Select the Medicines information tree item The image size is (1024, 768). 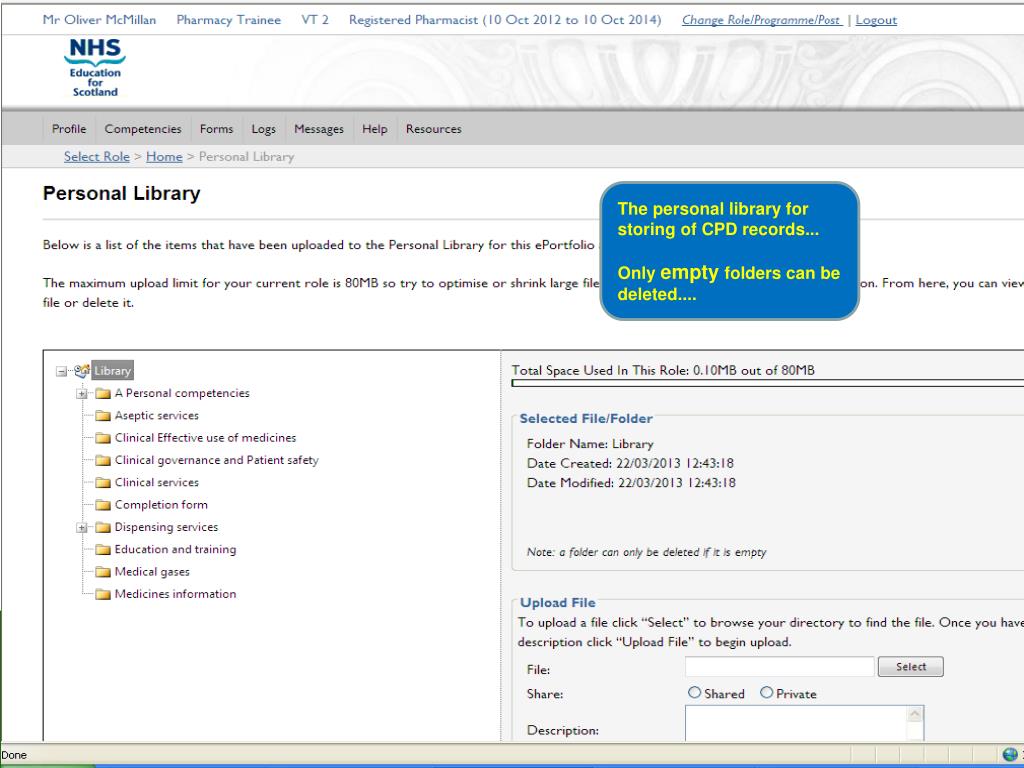[176, 594]
